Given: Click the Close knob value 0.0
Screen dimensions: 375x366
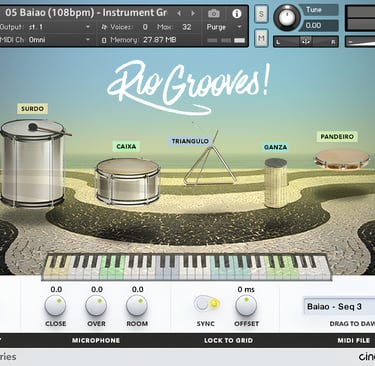Looking at the screenshot, I should click(x=56, y=289).
